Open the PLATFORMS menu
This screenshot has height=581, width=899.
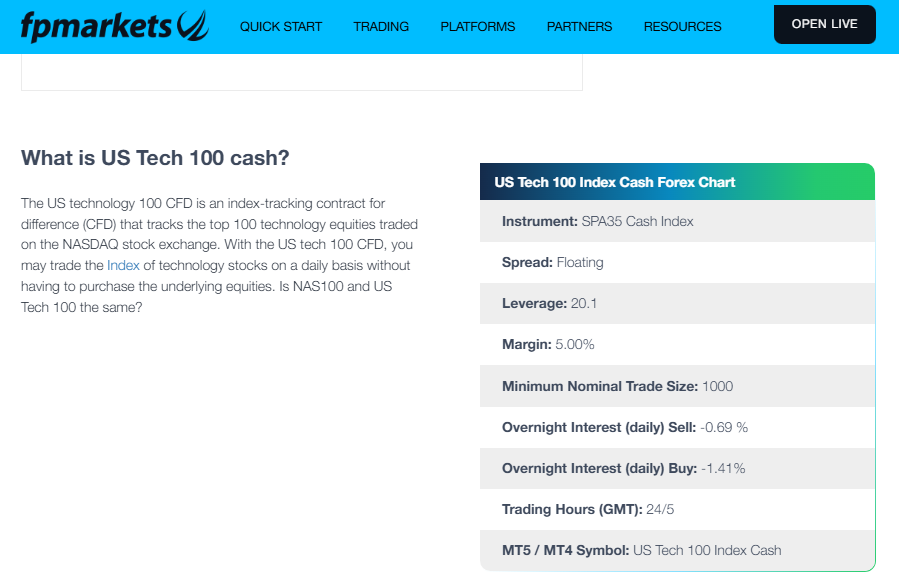(478, 27)
